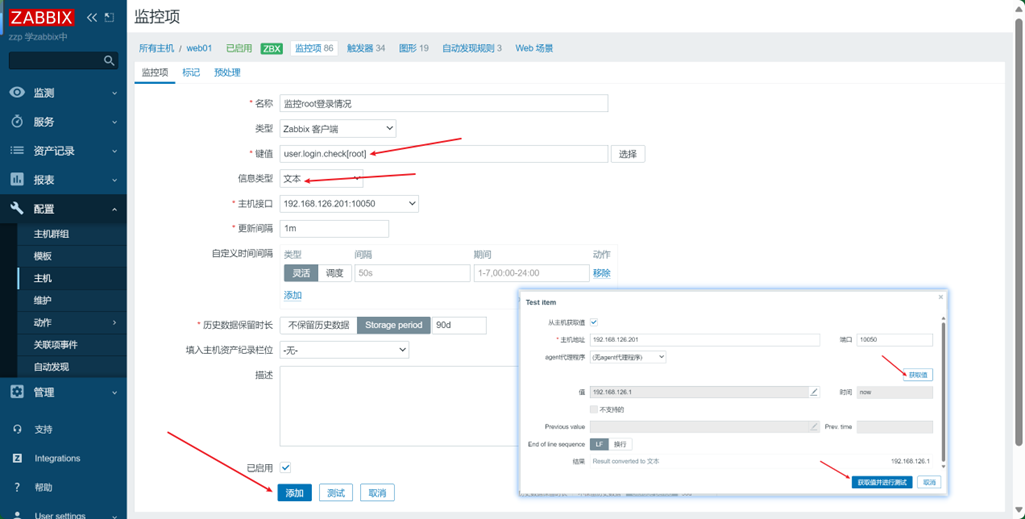The image size is (1025, 519).
Task: Open the 主机接口 dropdown
Action: (x=349, y=204)
